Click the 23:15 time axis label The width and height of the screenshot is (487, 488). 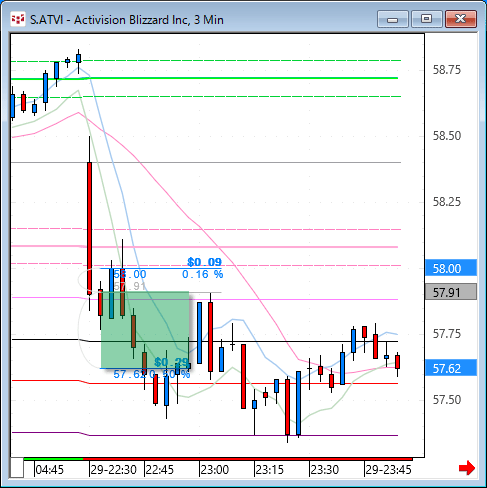point(270,470)
